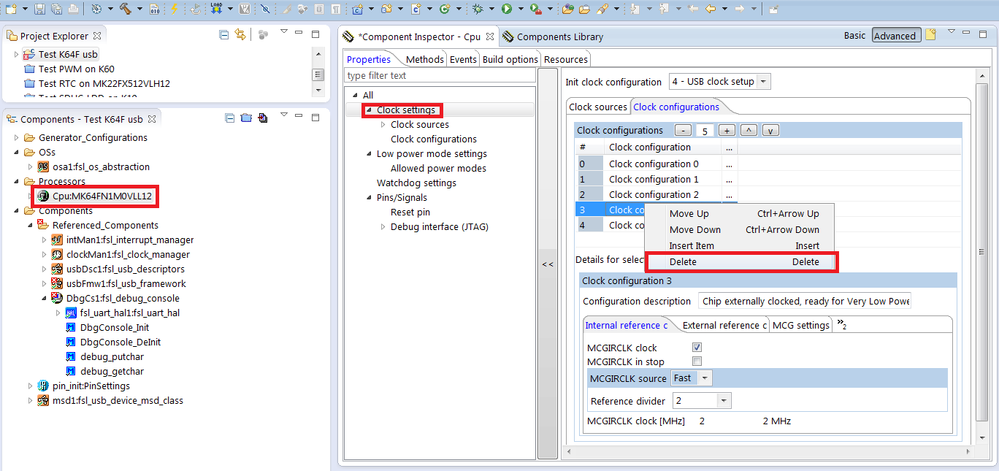Click the Search flashlight icon in toolbar
The height and width of the screenshot is (471, 999).
point(601,9)
